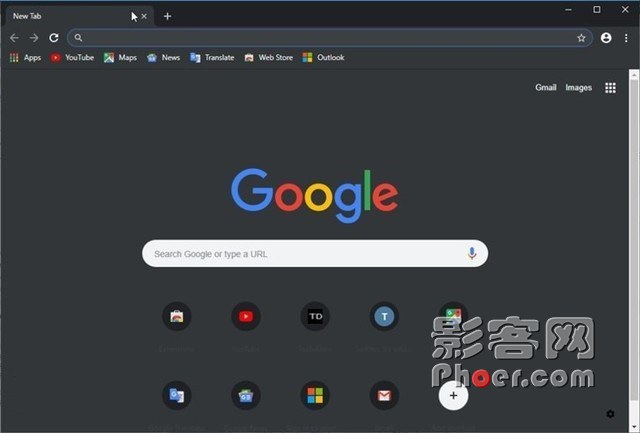Open the News bookmark

(x=163, y=58)
